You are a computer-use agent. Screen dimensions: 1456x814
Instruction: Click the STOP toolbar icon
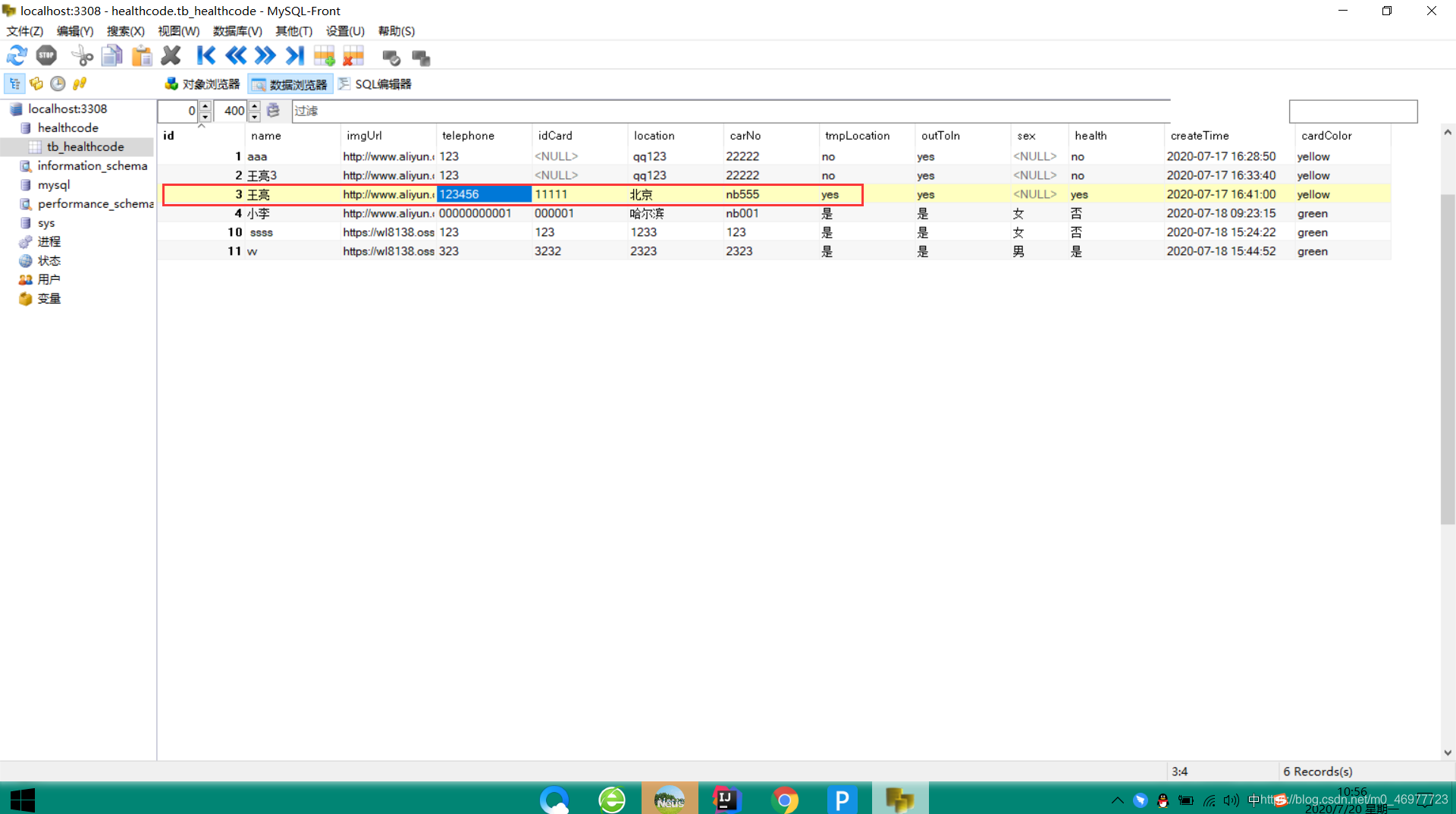pos(46,55)
